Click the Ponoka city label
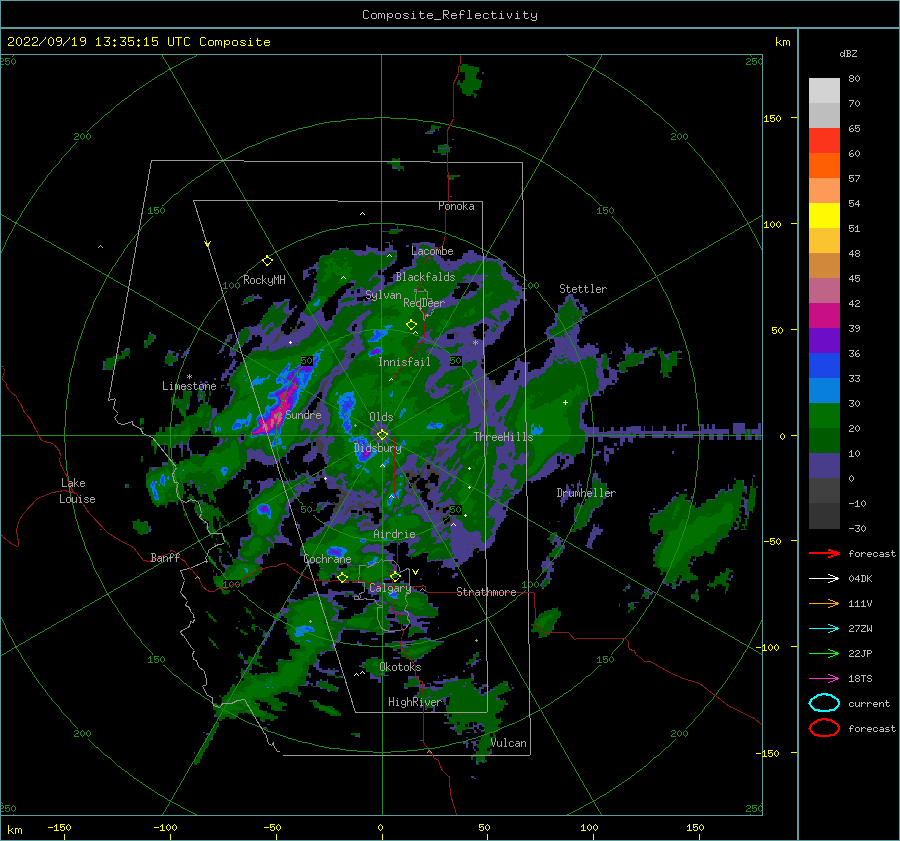Viewport: 900px width, 841px height. pyautogui.click(x=456, y=206)
